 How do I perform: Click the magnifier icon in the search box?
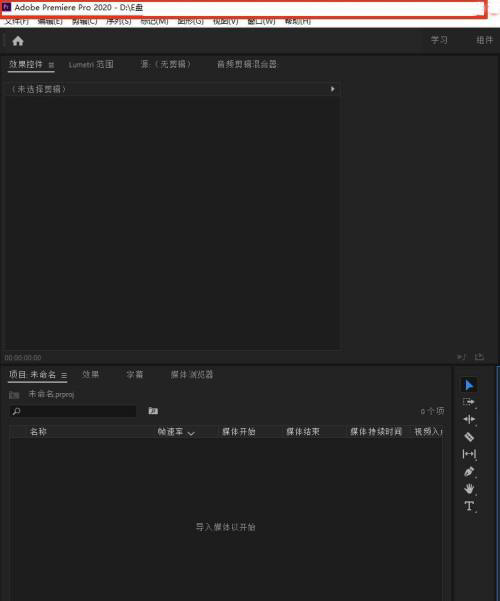coord(16,411)
